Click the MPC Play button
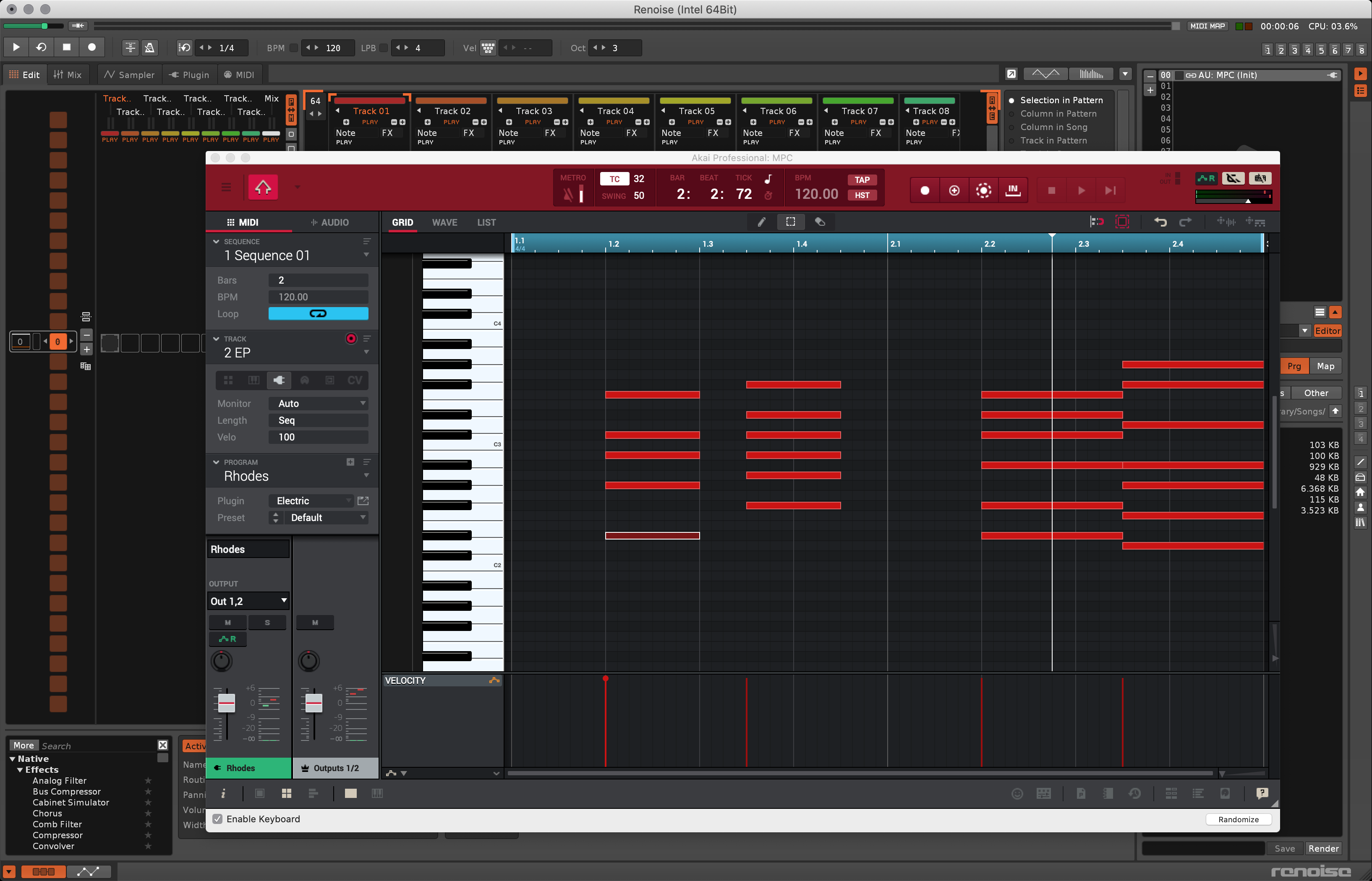The width and height of the screenshot is (1372, 881). [1081, 190]
